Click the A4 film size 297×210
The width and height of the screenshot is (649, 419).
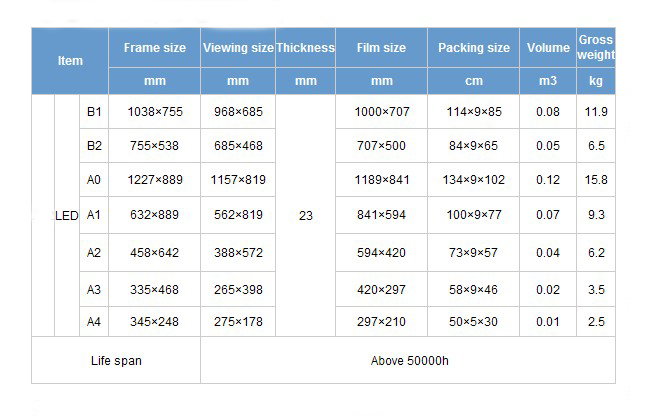[381, 321]
